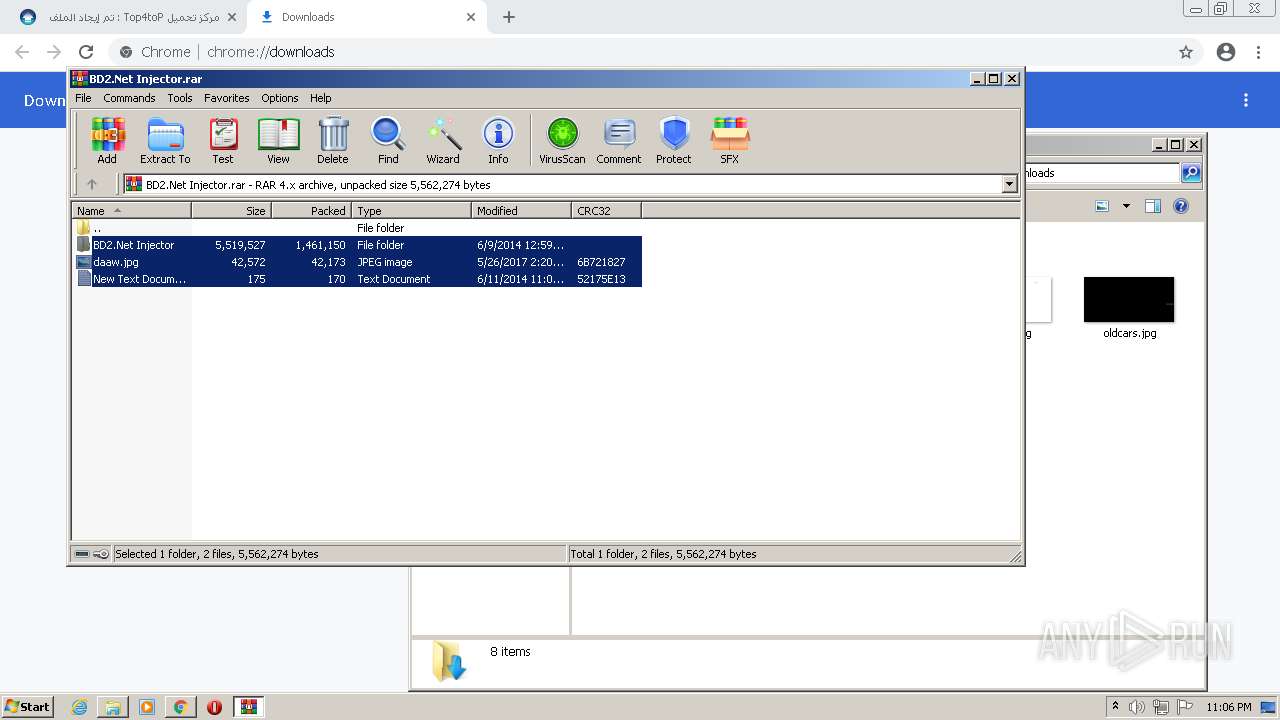Open the Opera taskbar icon

pyautogui.click(x=214, y=707)
